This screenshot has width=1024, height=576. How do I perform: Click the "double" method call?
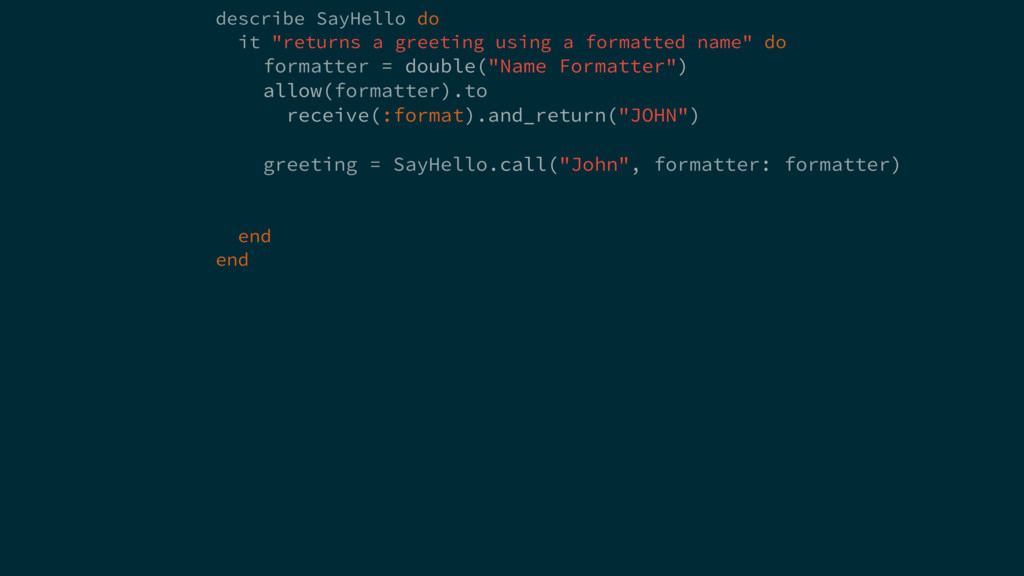point(439,67)
